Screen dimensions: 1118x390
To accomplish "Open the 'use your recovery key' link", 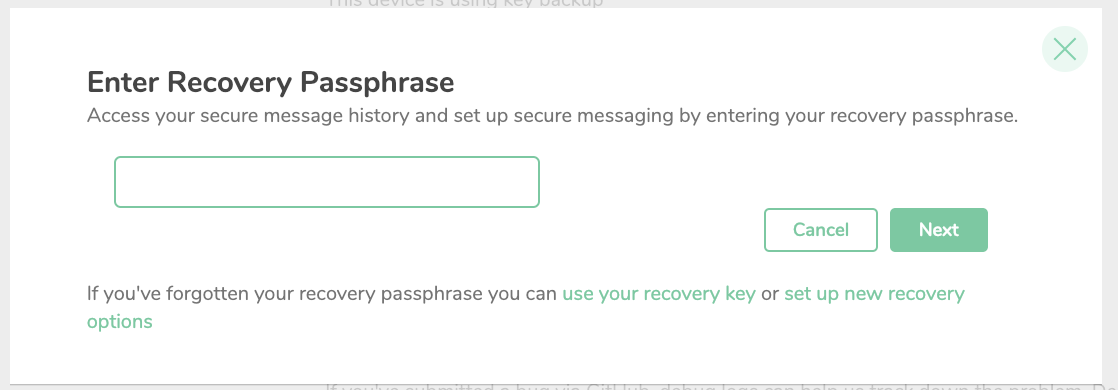I will (659, 294).
